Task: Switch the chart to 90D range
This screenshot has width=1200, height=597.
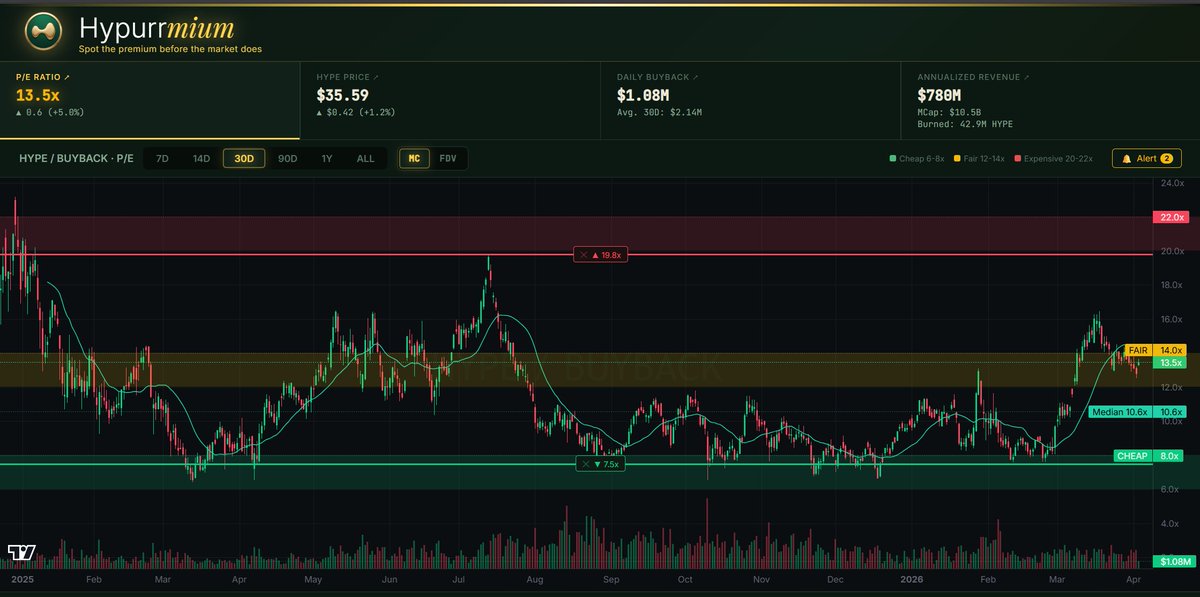Action: [288, 158]
